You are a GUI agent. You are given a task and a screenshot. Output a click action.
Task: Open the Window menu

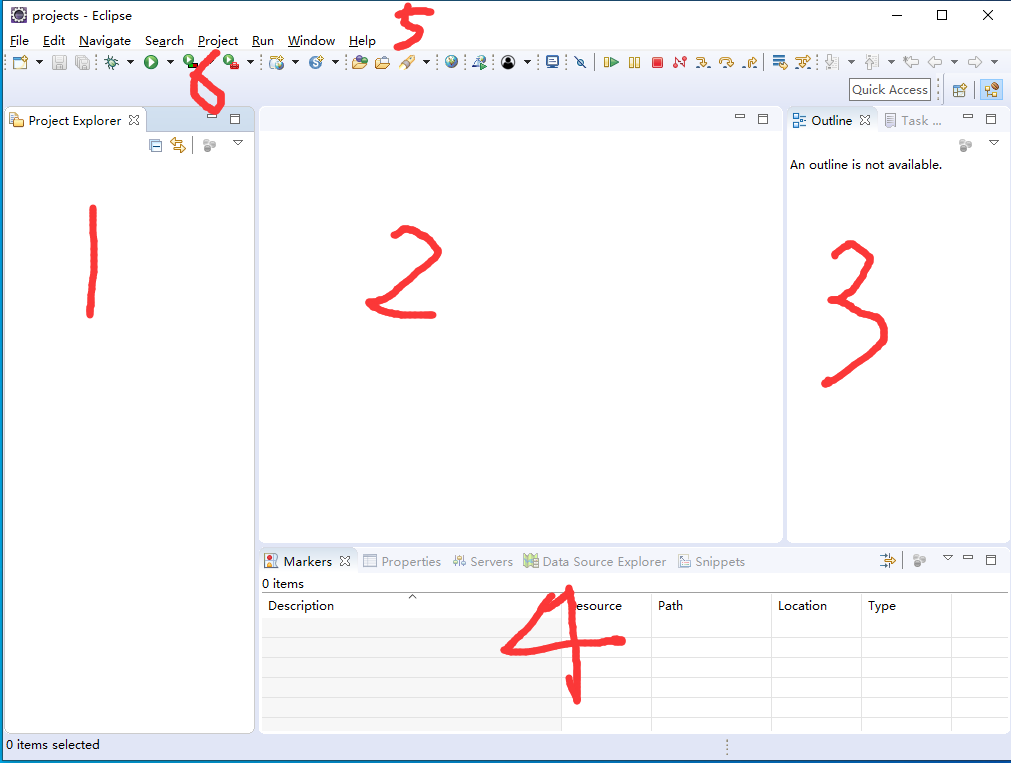(311, 41)
